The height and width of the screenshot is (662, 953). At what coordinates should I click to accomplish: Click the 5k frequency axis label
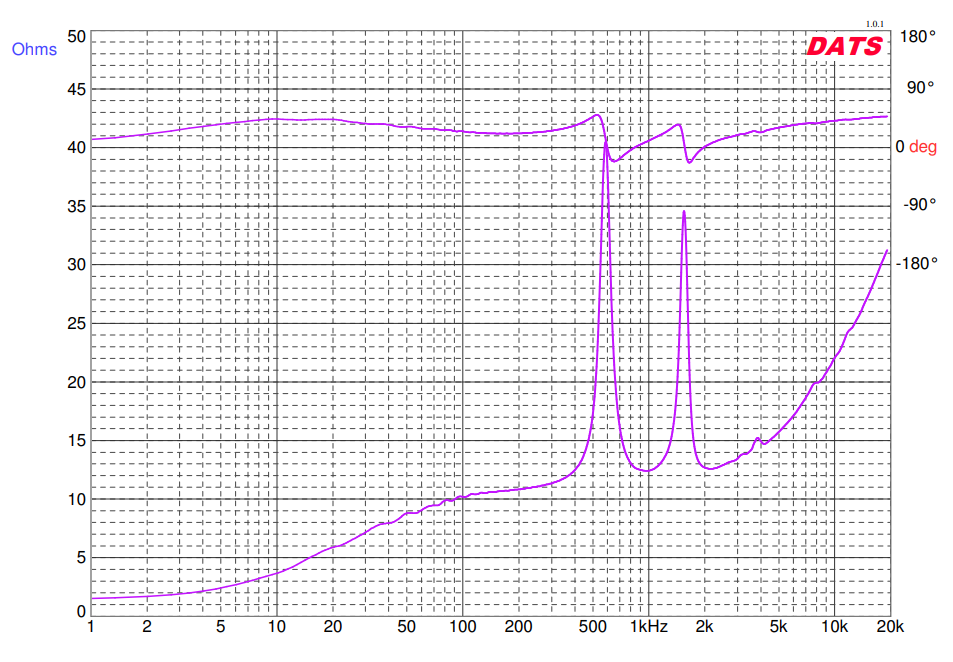[778, 627]
